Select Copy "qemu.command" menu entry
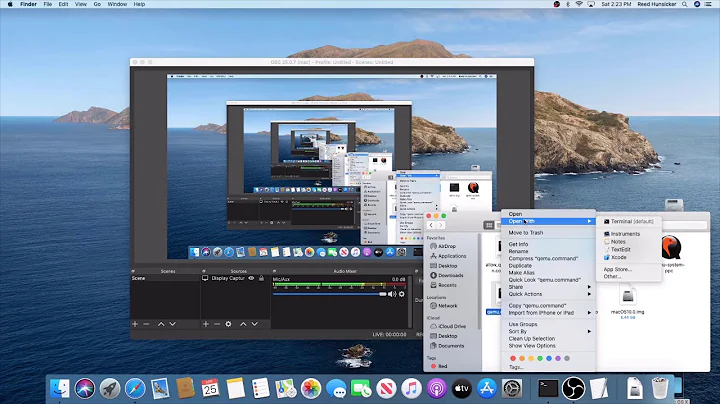 tap(537, 305)
